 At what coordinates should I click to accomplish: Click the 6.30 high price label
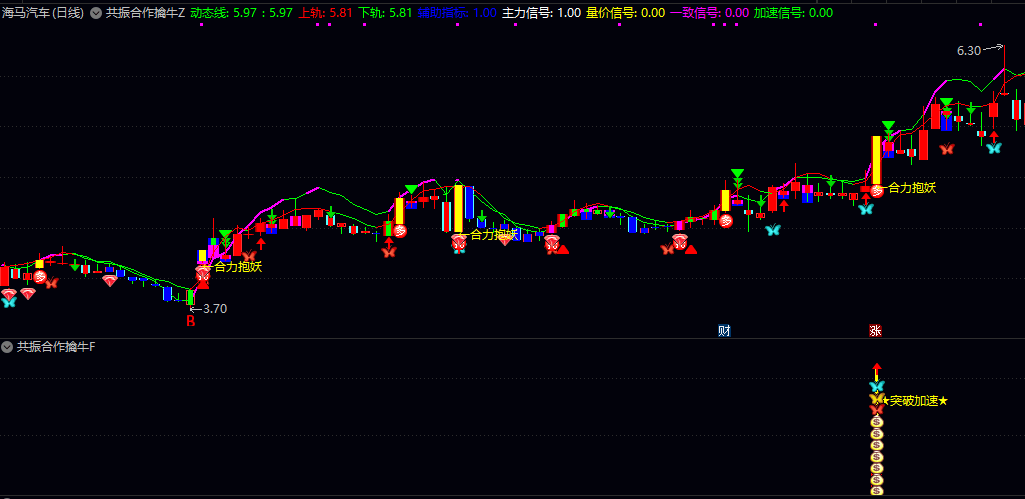[969, 50]
